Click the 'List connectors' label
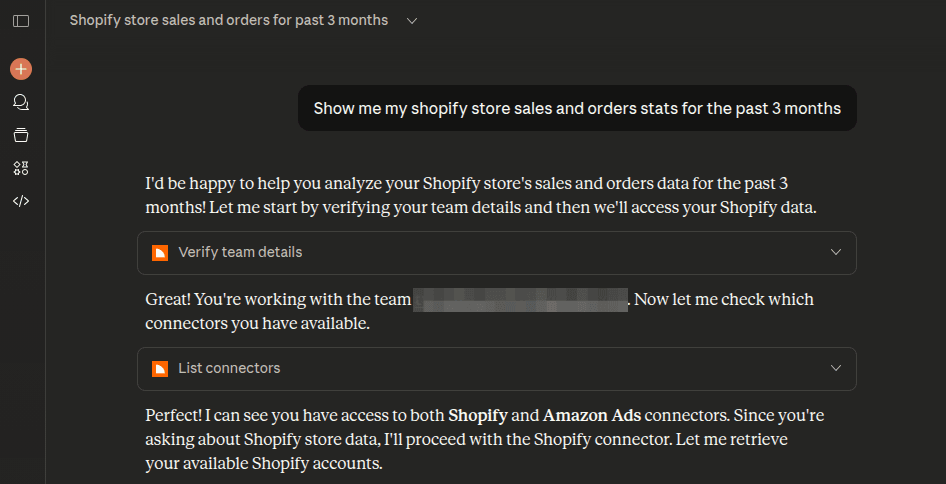946x484 pixels. pyautogui.click(x=229, y=369)
